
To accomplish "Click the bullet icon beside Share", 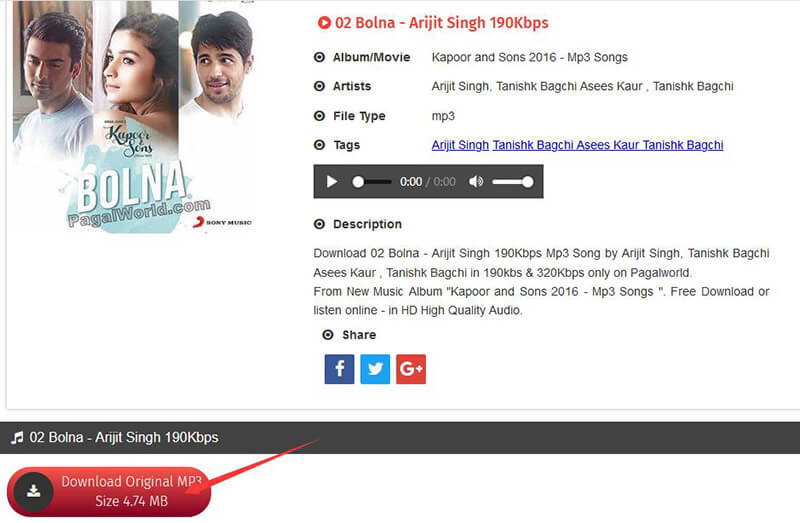I will pos(328,335).
